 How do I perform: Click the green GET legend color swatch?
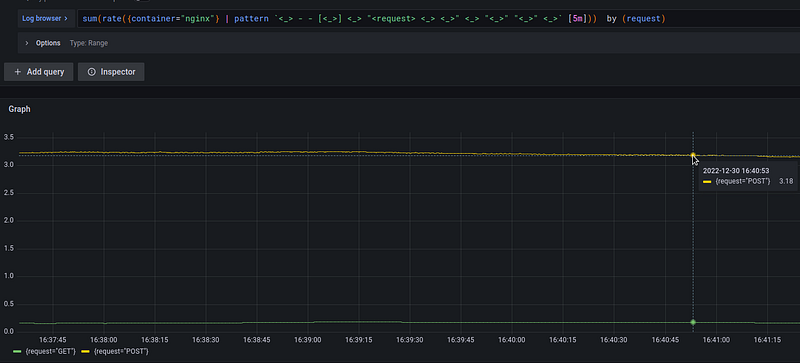coord(17,352)
